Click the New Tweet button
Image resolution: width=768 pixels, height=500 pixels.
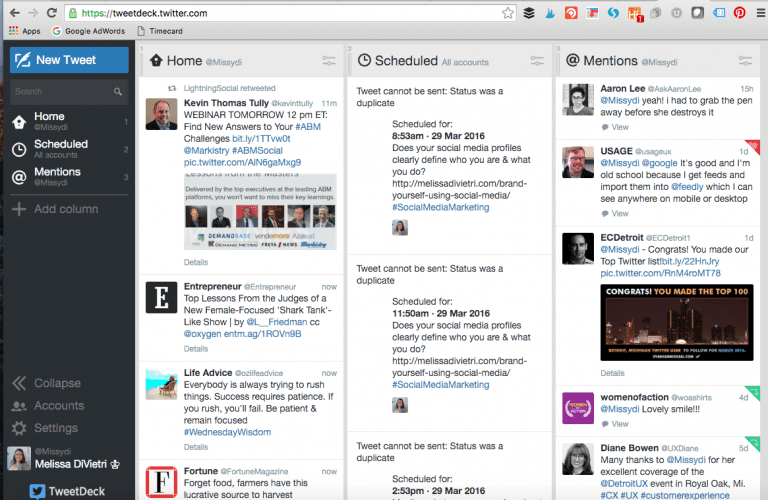pyautogui.click(x=69, y=60)
